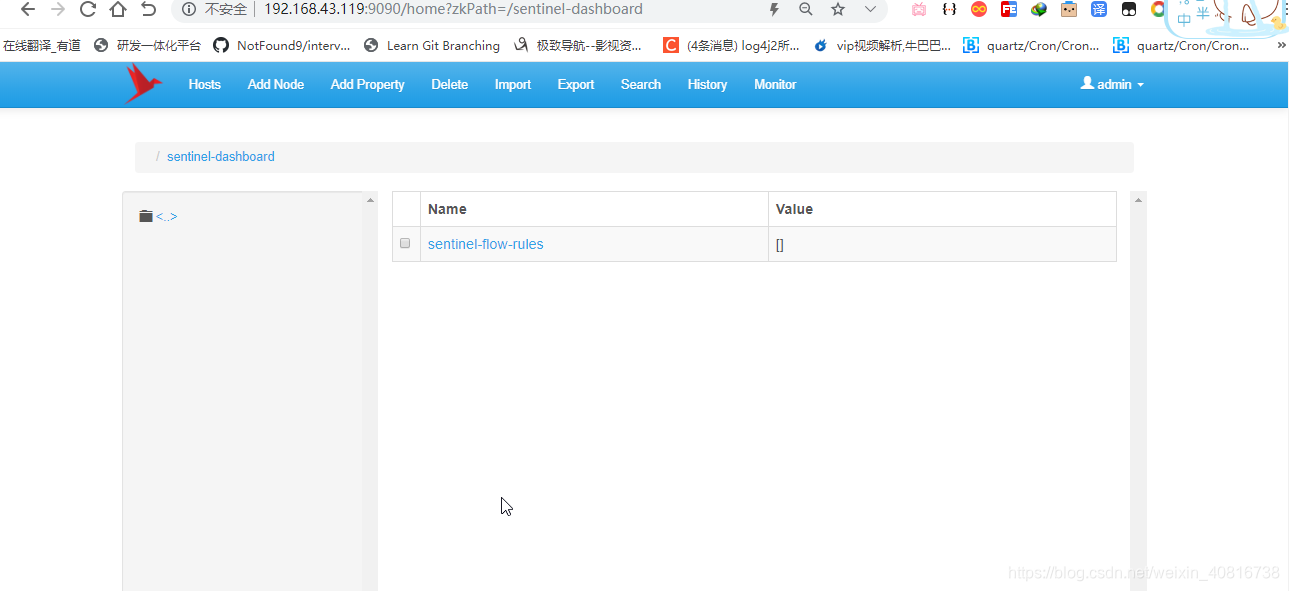Reload the page with refresh icon
This screenshot has height=591, width=1289.
click(x=88, y=9)
